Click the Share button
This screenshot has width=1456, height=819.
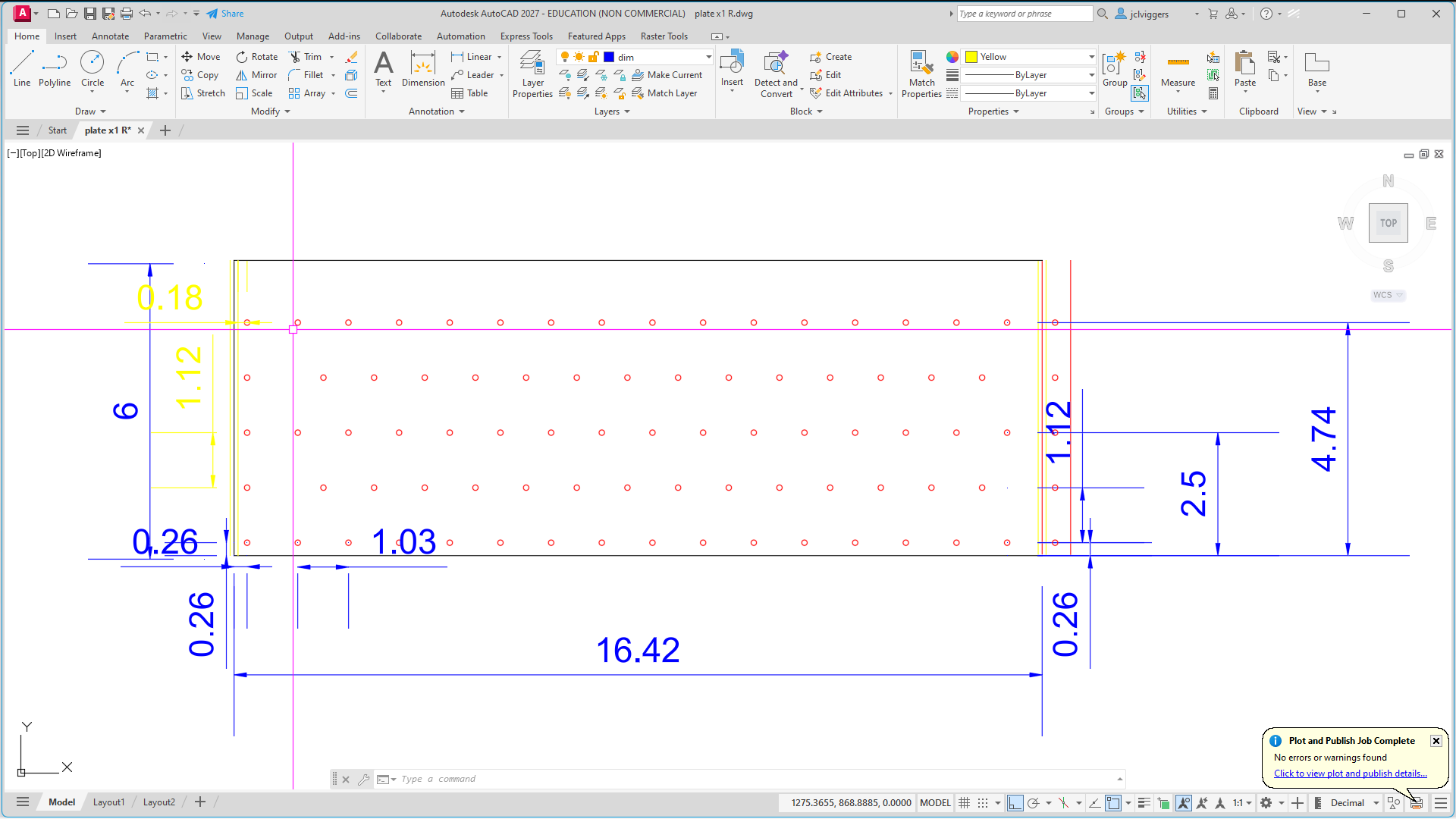[x=225, y=14]
